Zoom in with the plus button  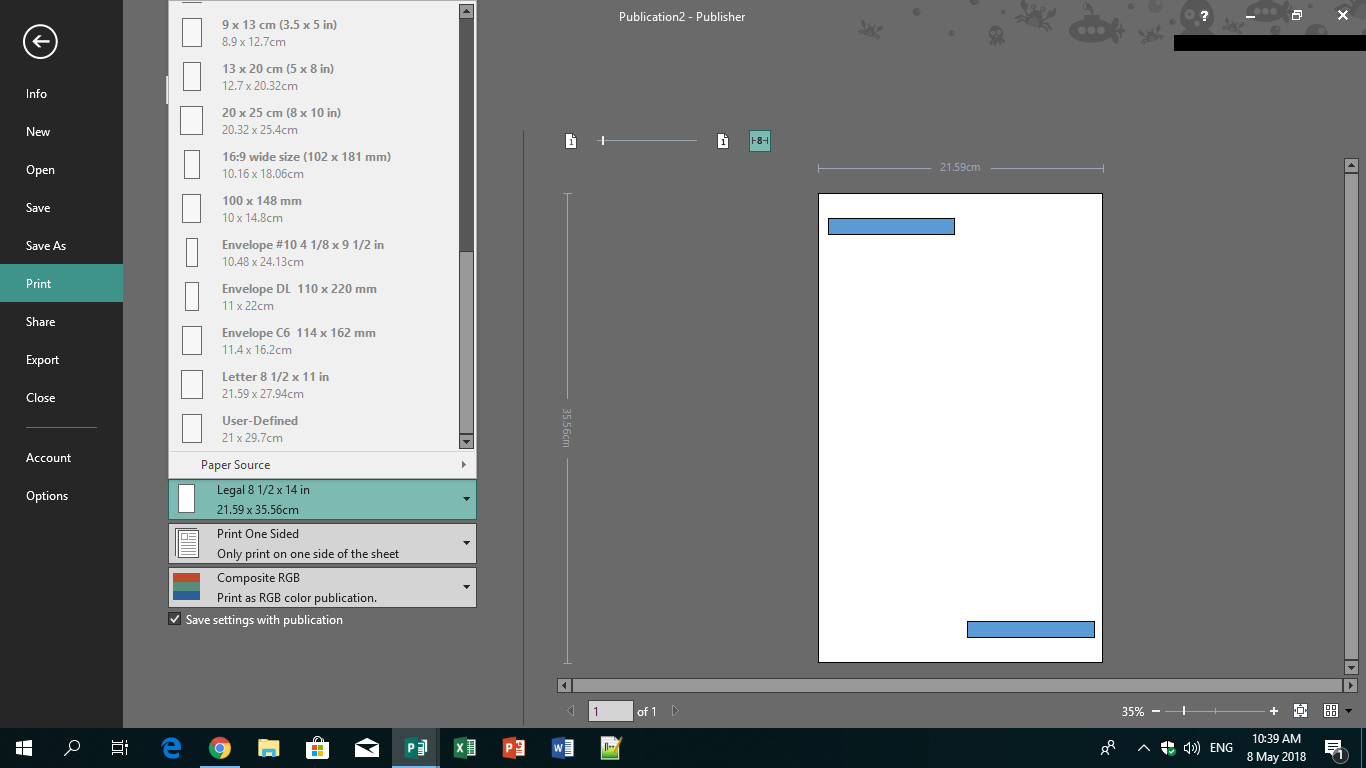(1274, 711)
